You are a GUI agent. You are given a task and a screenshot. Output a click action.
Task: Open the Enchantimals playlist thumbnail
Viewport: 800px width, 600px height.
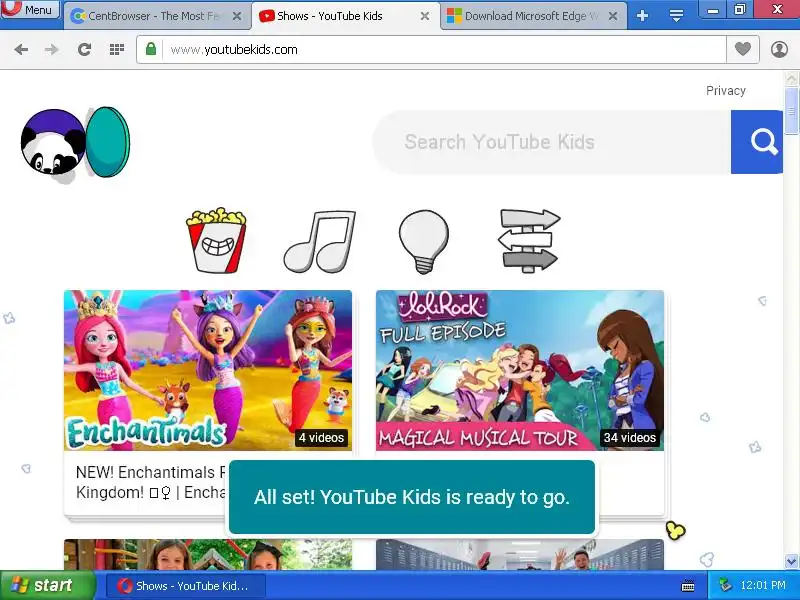pos(208,370)
